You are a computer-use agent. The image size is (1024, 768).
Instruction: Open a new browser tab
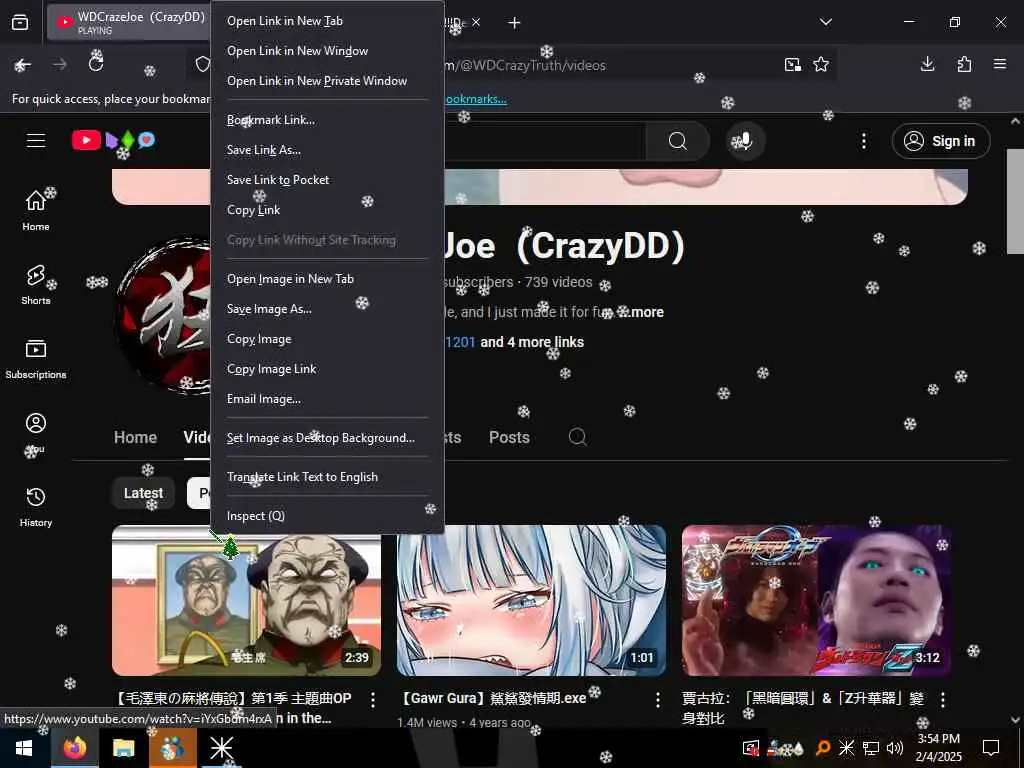515,23
